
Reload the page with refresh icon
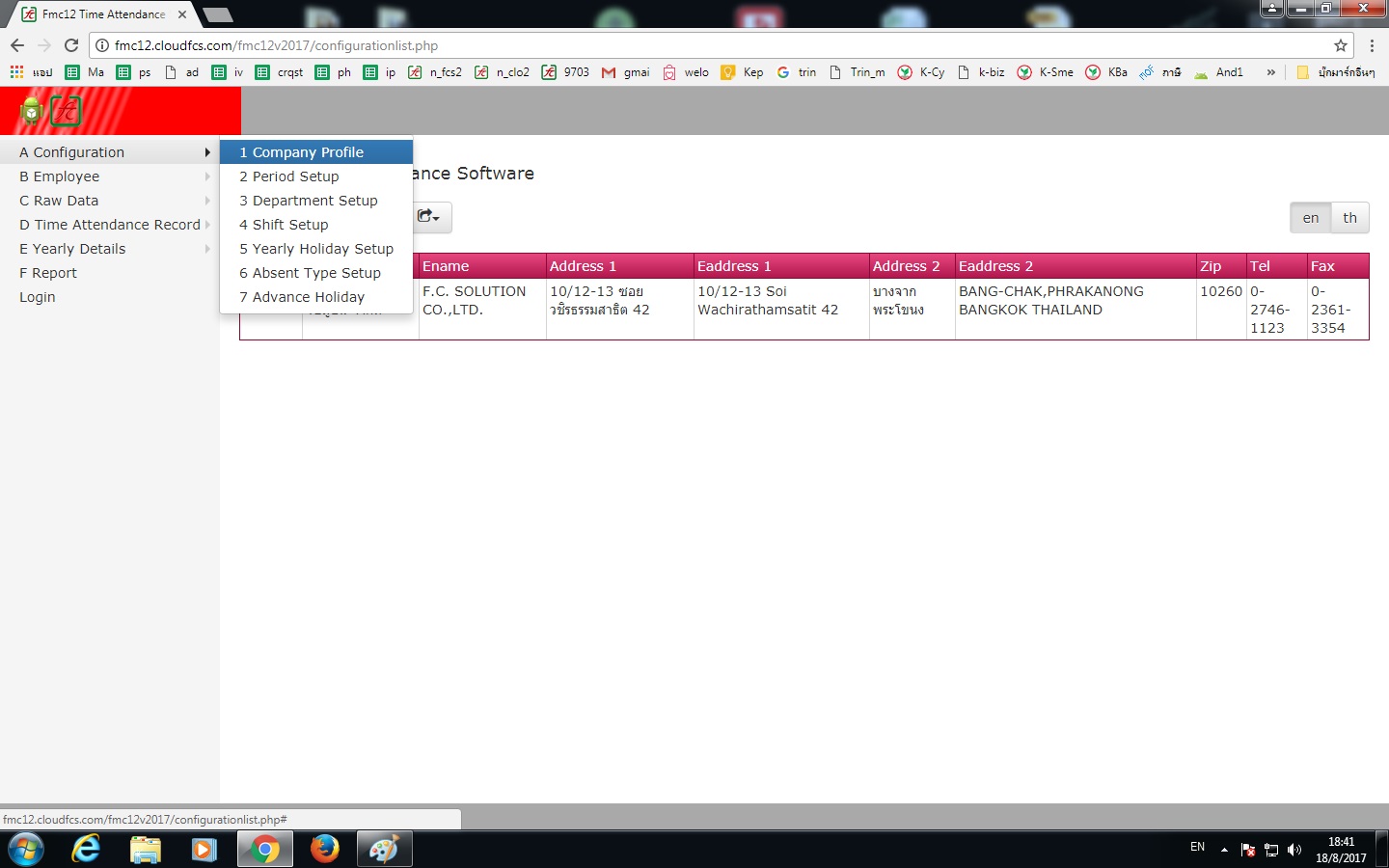point(71,45)
